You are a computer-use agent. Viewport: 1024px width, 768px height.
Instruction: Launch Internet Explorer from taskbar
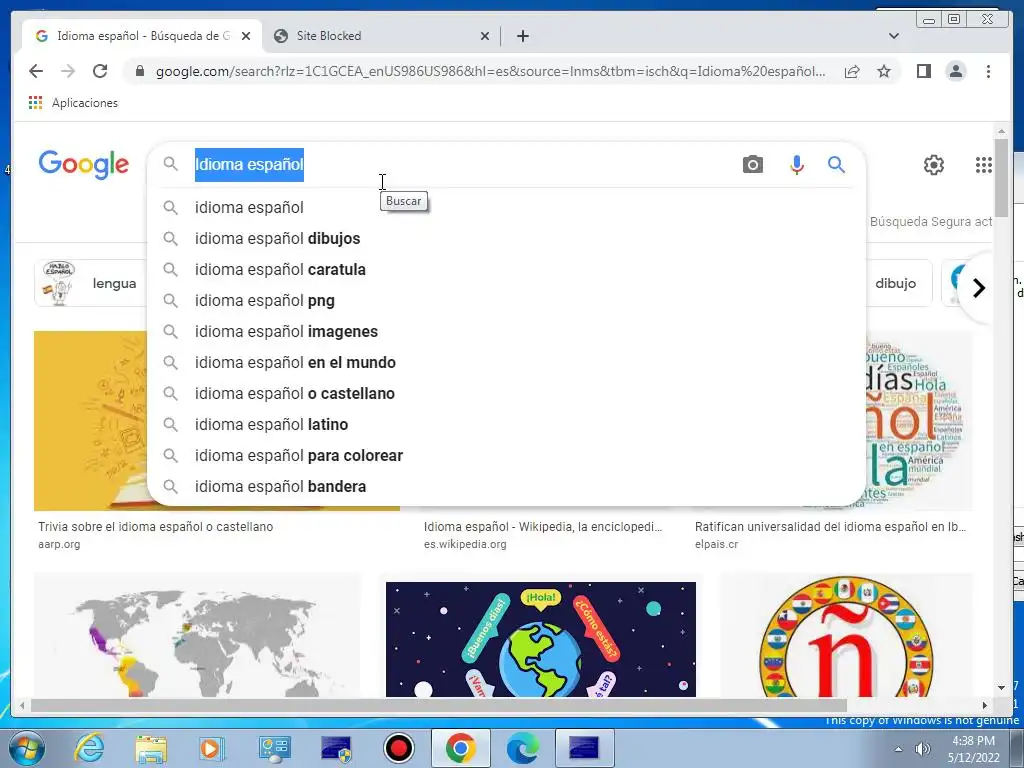(89, 748)
